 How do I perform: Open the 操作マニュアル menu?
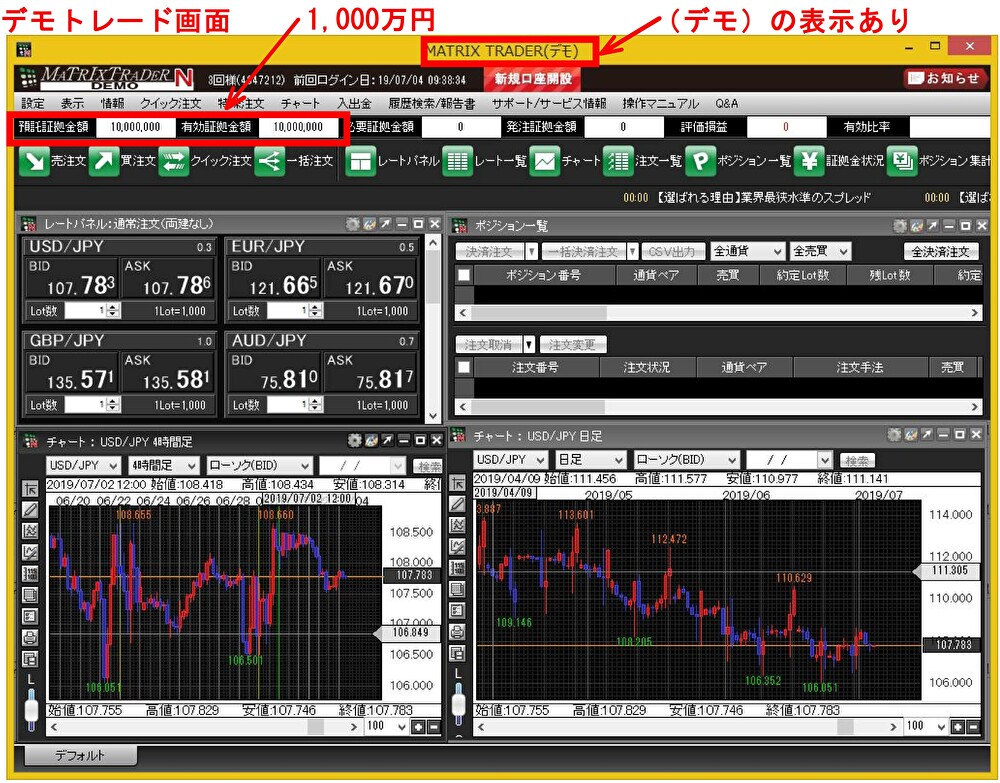click(661, 103)
